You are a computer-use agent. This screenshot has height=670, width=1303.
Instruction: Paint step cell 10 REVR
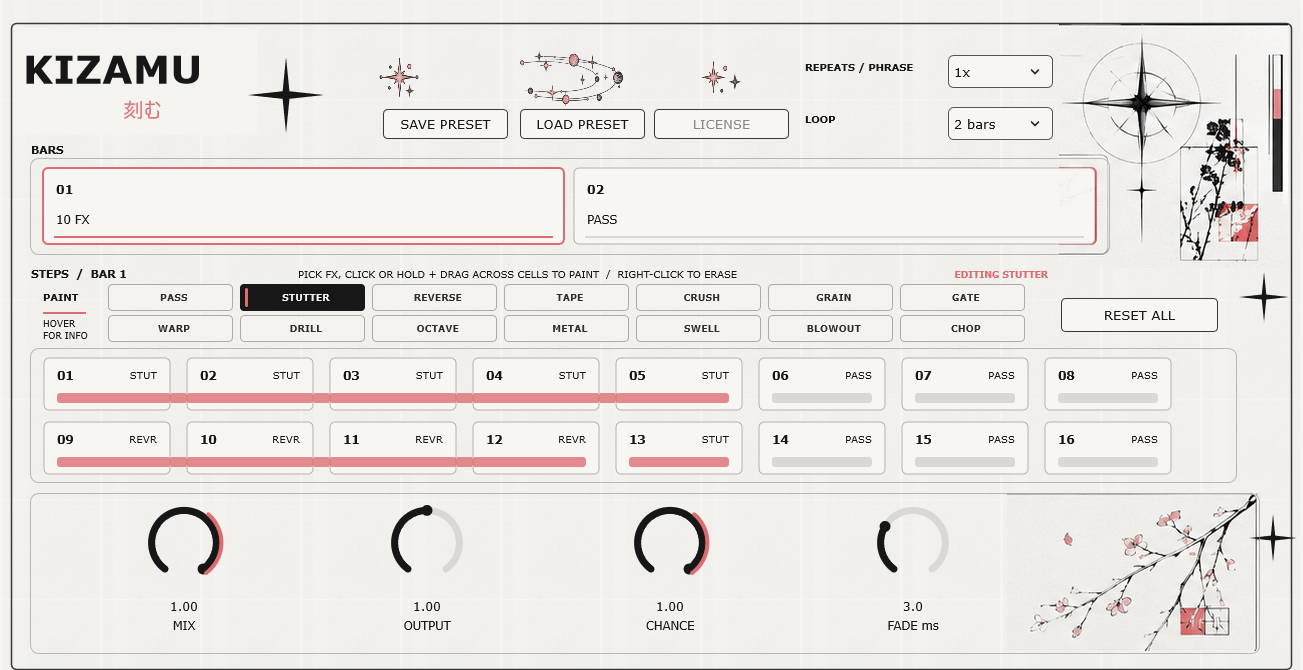pos(250,448)
